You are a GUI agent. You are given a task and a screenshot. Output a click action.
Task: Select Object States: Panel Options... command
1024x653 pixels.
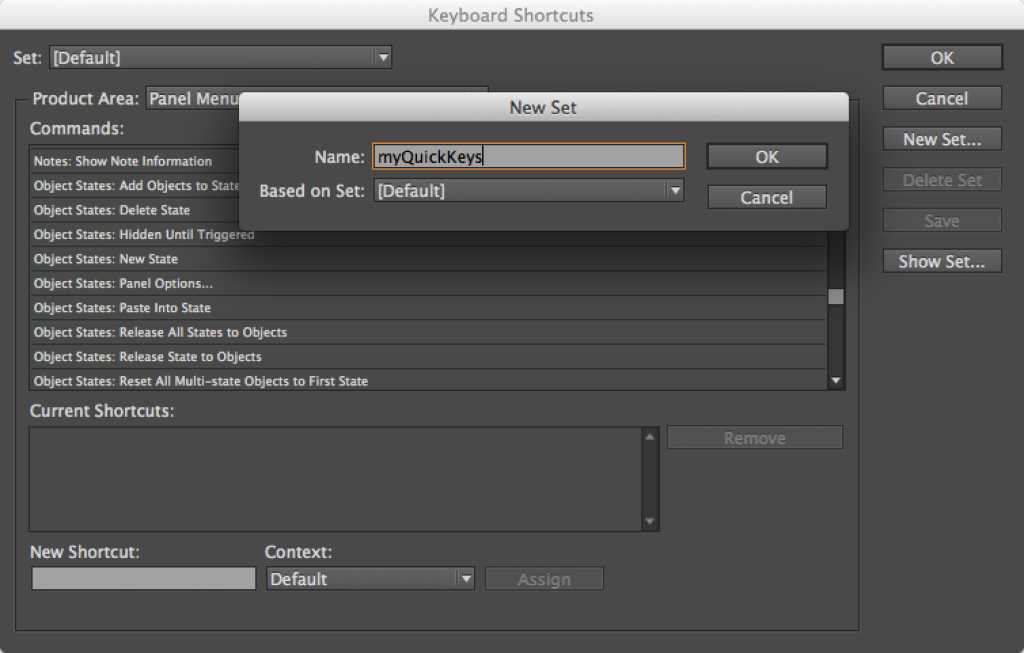(x=123, y=283)
